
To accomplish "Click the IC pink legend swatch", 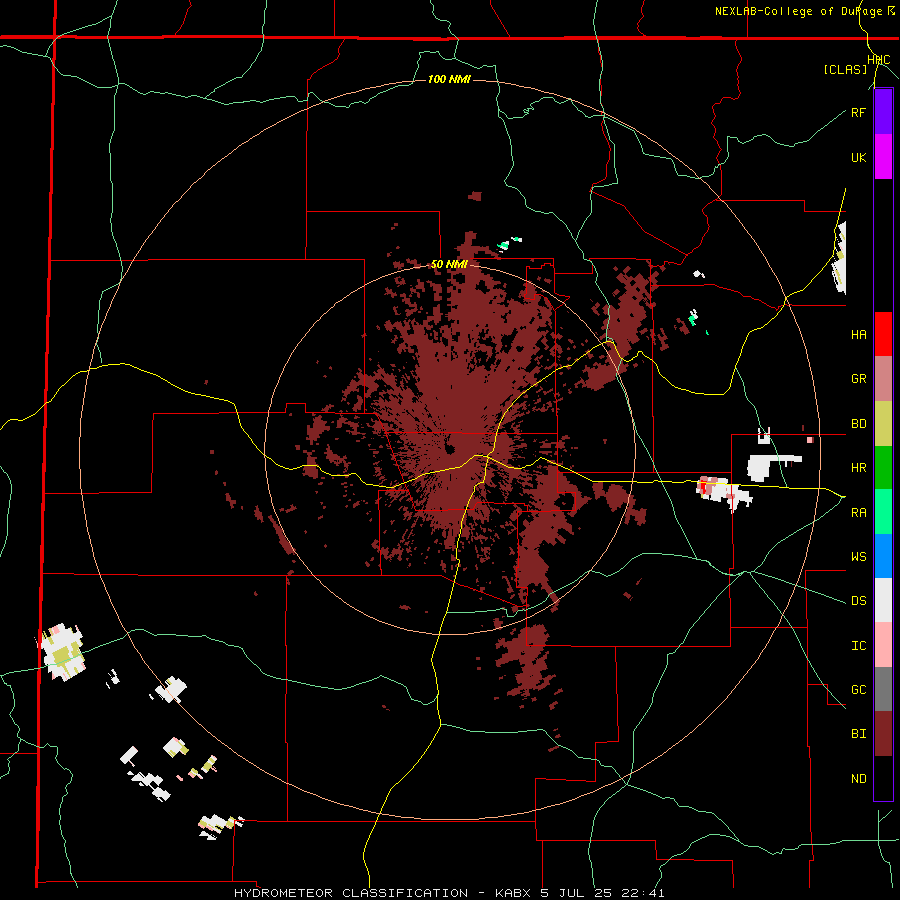I will (x=883, y=645).
